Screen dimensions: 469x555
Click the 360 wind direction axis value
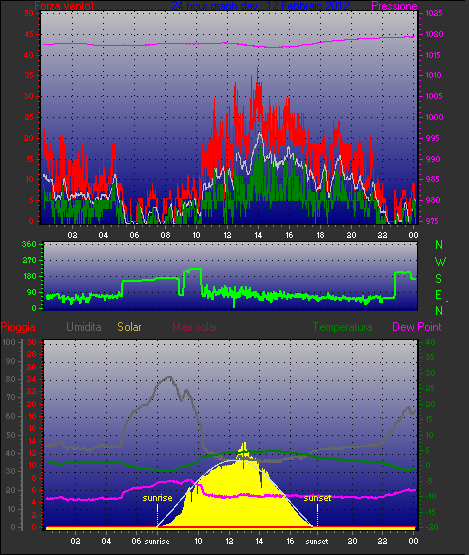click(29, 244)
